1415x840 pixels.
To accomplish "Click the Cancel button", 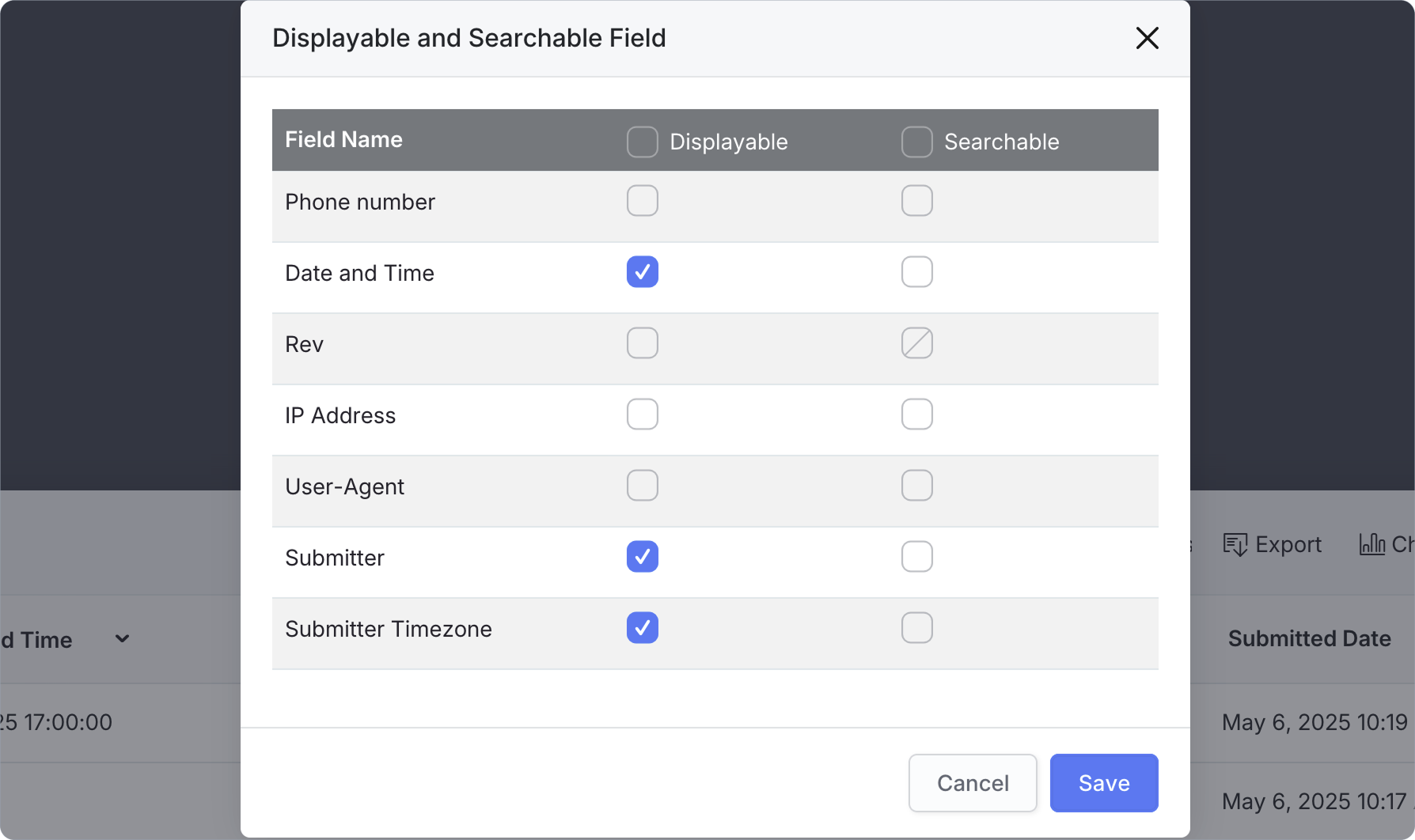I will pyautogui.click(x=973, y=783).
